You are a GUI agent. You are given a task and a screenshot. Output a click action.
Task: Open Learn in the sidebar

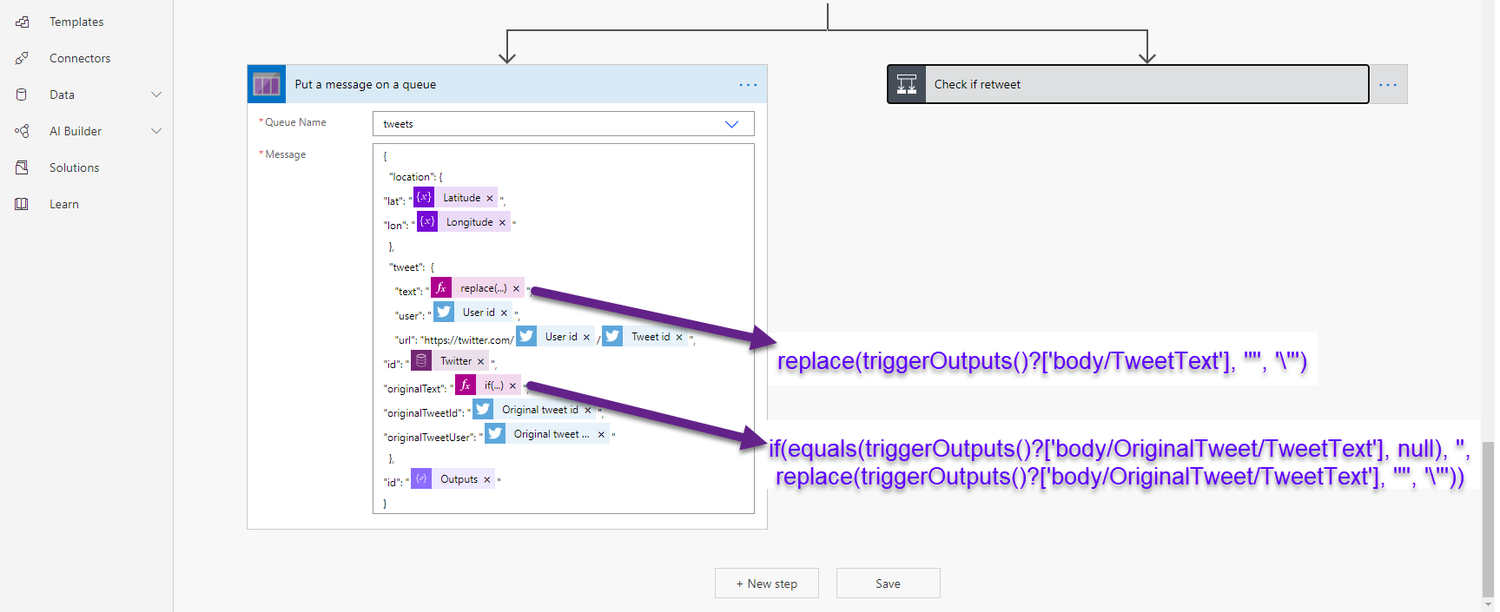pyautogui.click(x=64, y=204)
